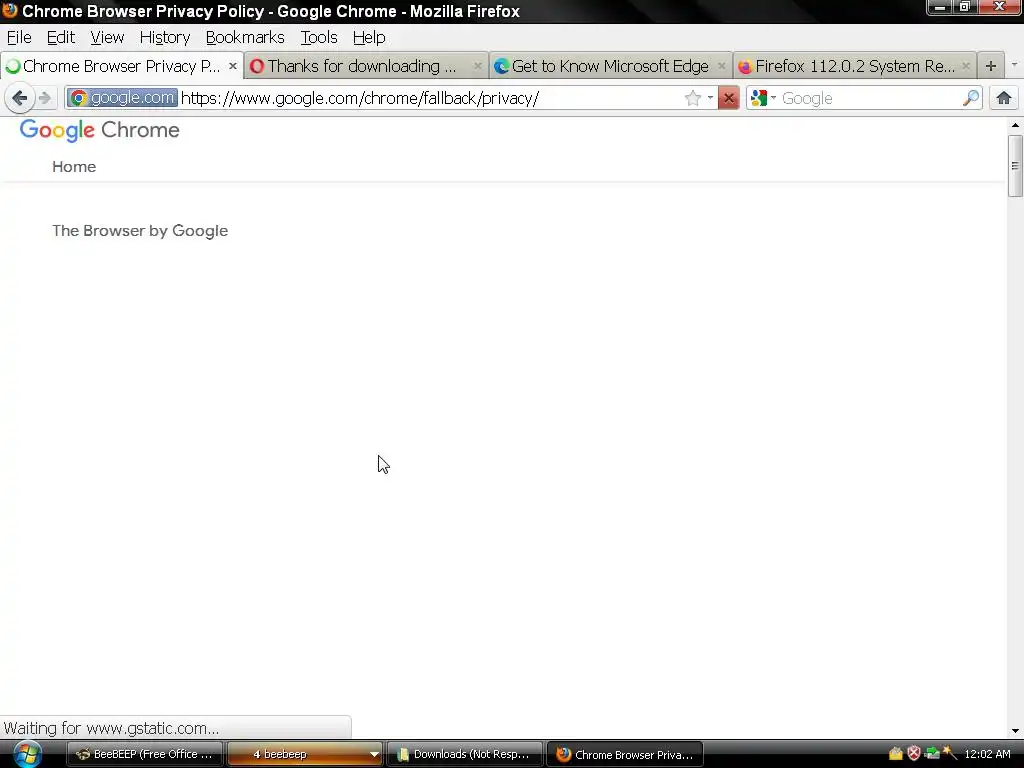The height and width of the screenshot is (768, 1024).
Task: Stop loading with the red X button
Action: click(728, 98)
